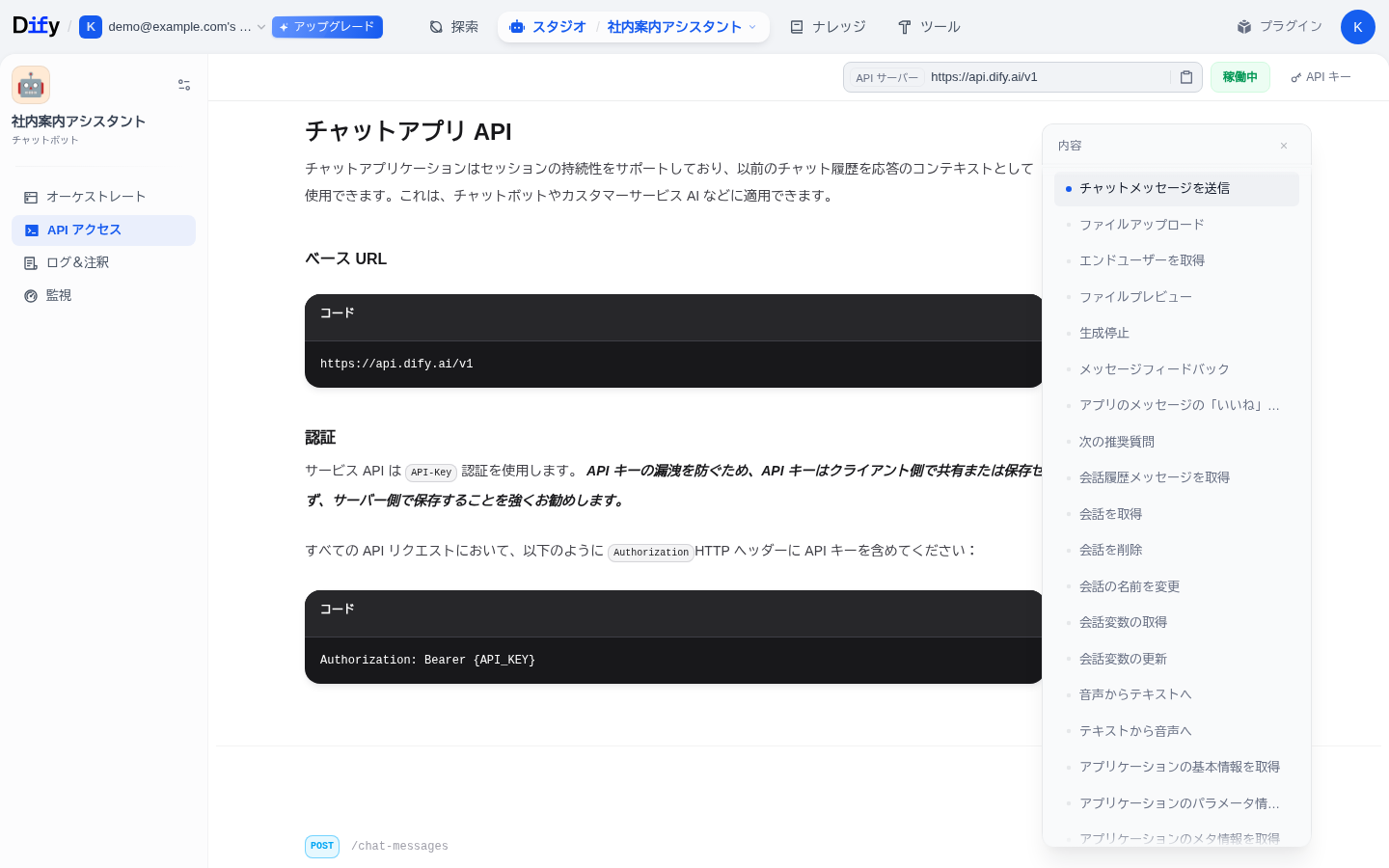The height and width of the screenshot is (868, 1389).
Task: Go to オーケストレート in sidebar
Action: point(103,197)
